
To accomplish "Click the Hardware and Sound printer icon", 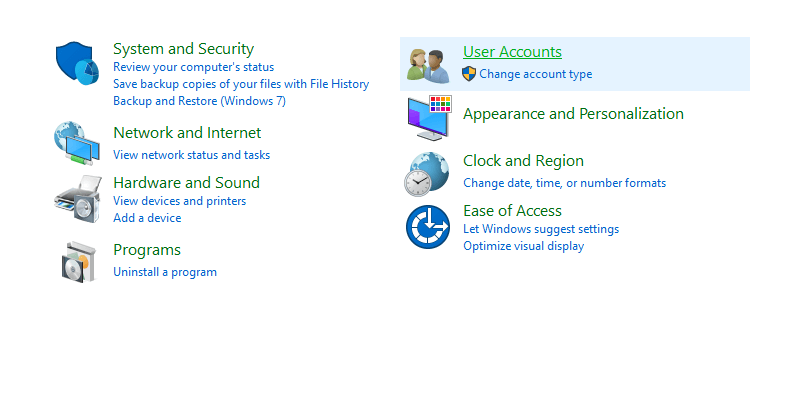I will coord(78,199).
